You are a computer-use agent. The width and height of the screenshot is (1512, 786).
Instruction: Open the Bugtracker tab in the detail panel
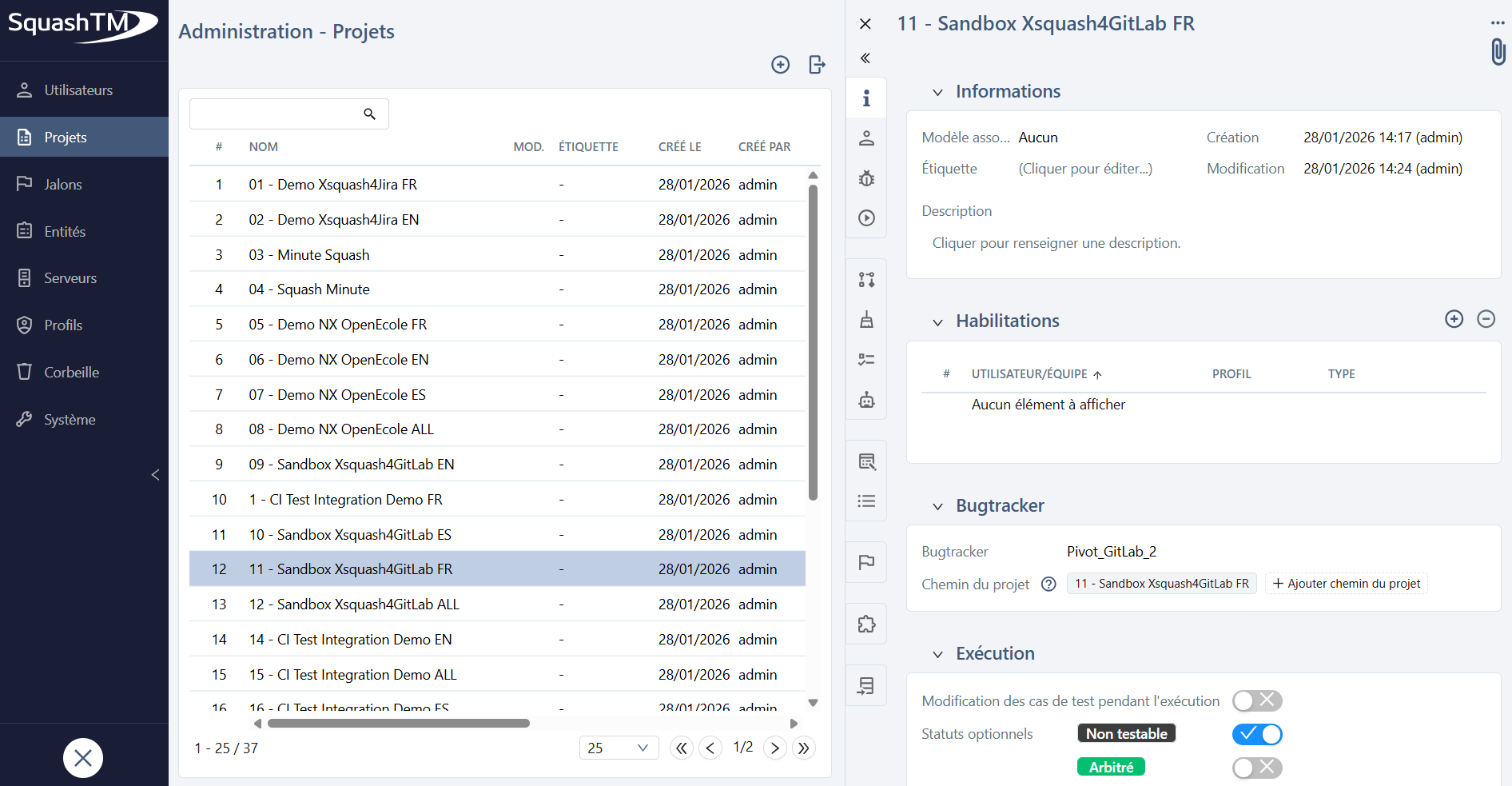coord(866,178)
